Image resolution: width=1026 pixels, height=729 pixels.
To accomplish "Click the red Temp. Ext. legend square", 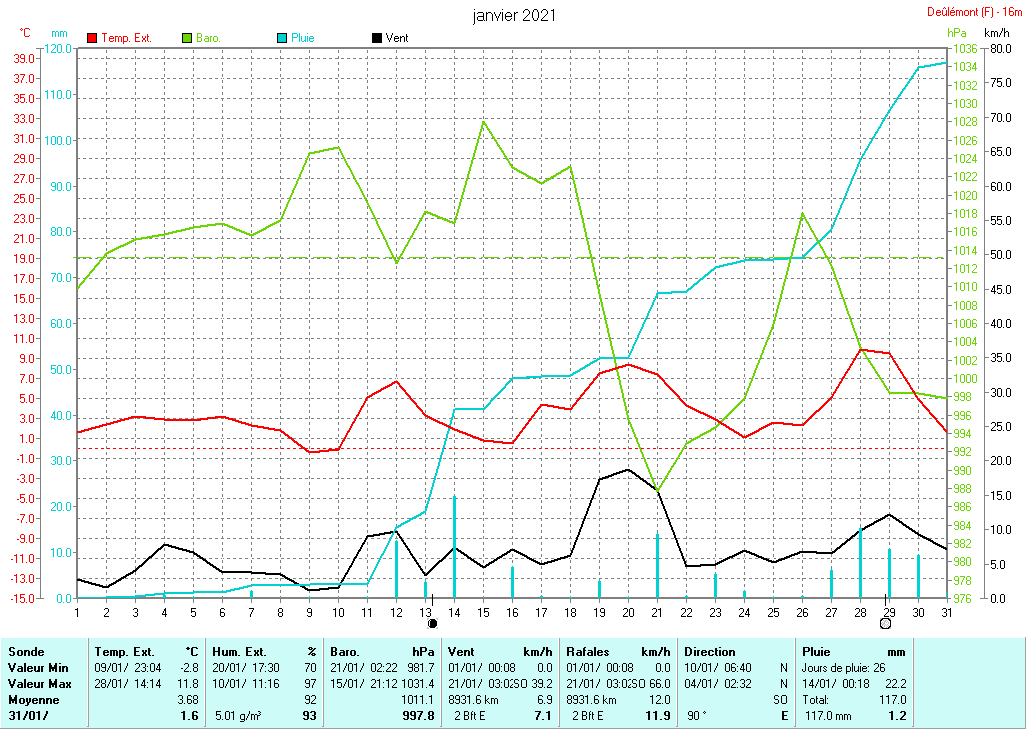I will click(x=93, y=38).
